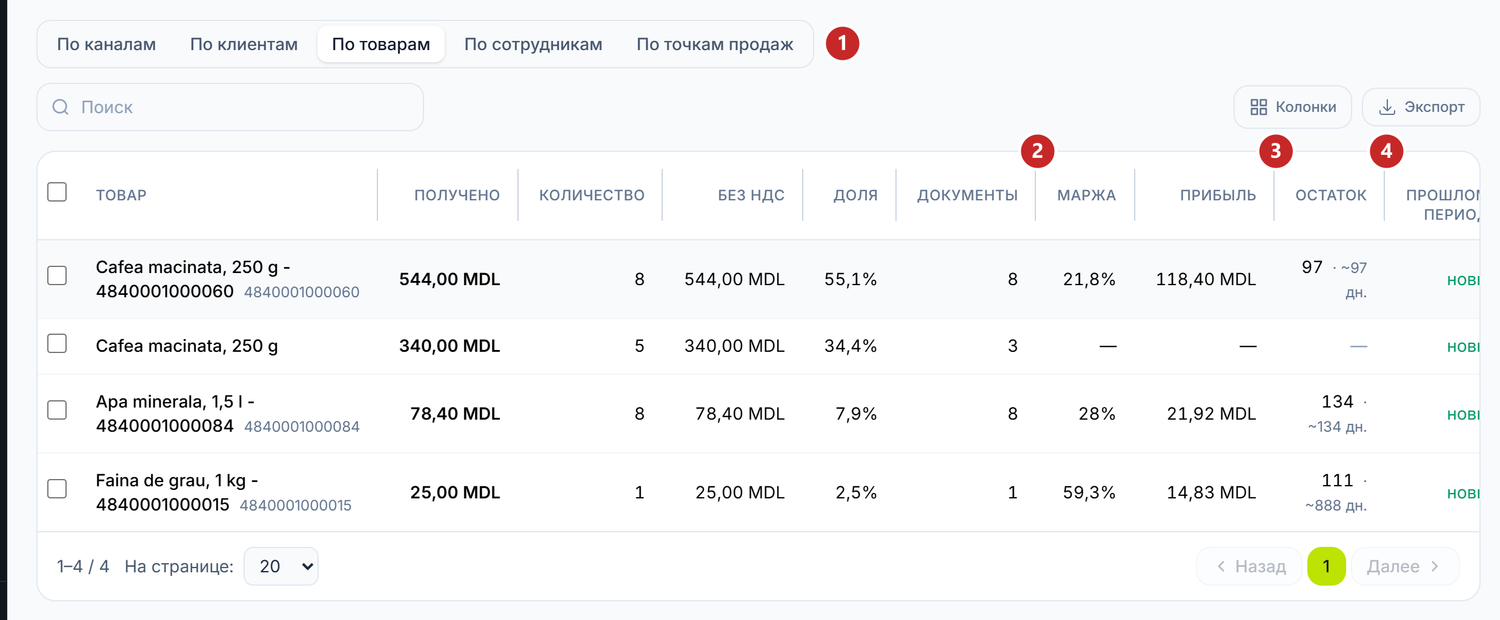Click the stock value 134 · ~134 дн.
Screen dimensions: 1500x620
(x=1337, y=413)
